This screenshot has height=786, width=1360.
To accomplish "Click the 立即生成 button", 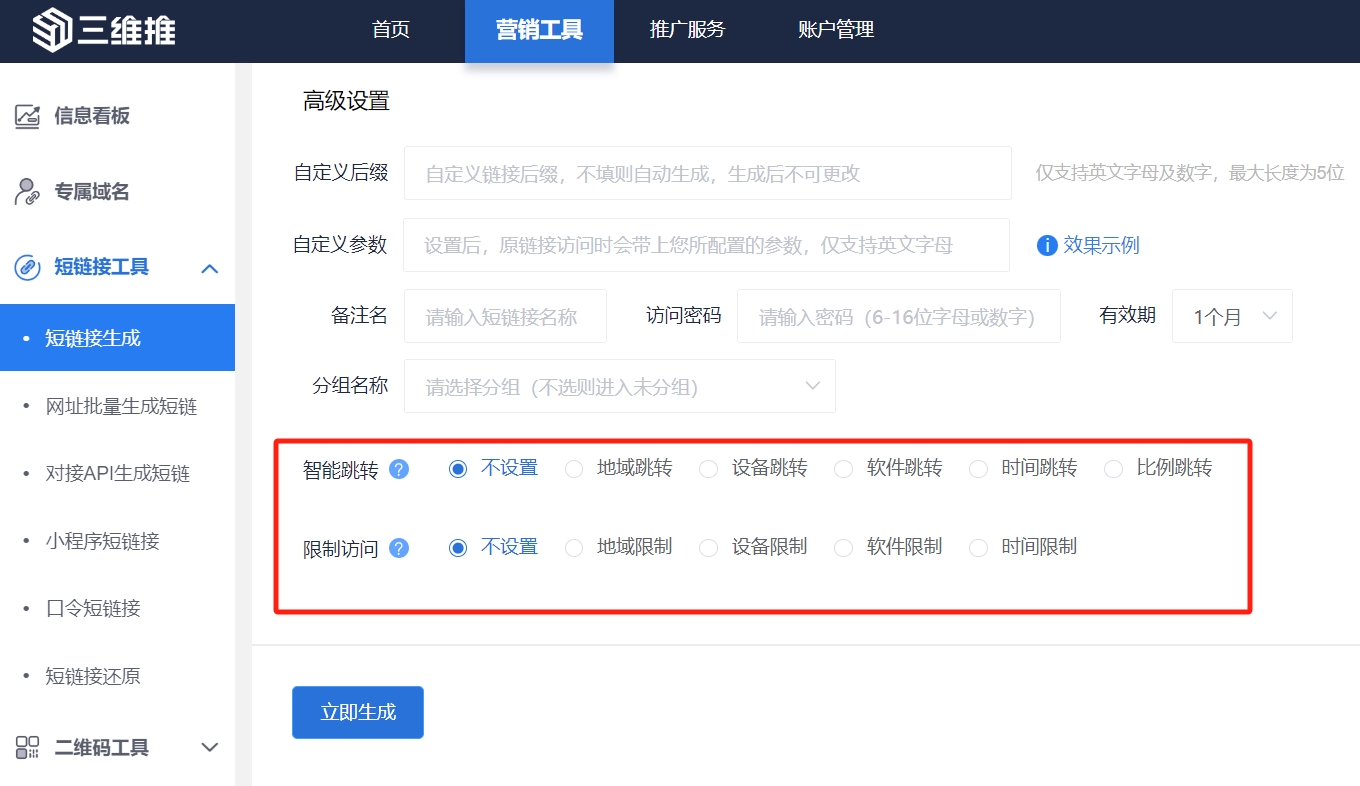I will pos(358,712).
